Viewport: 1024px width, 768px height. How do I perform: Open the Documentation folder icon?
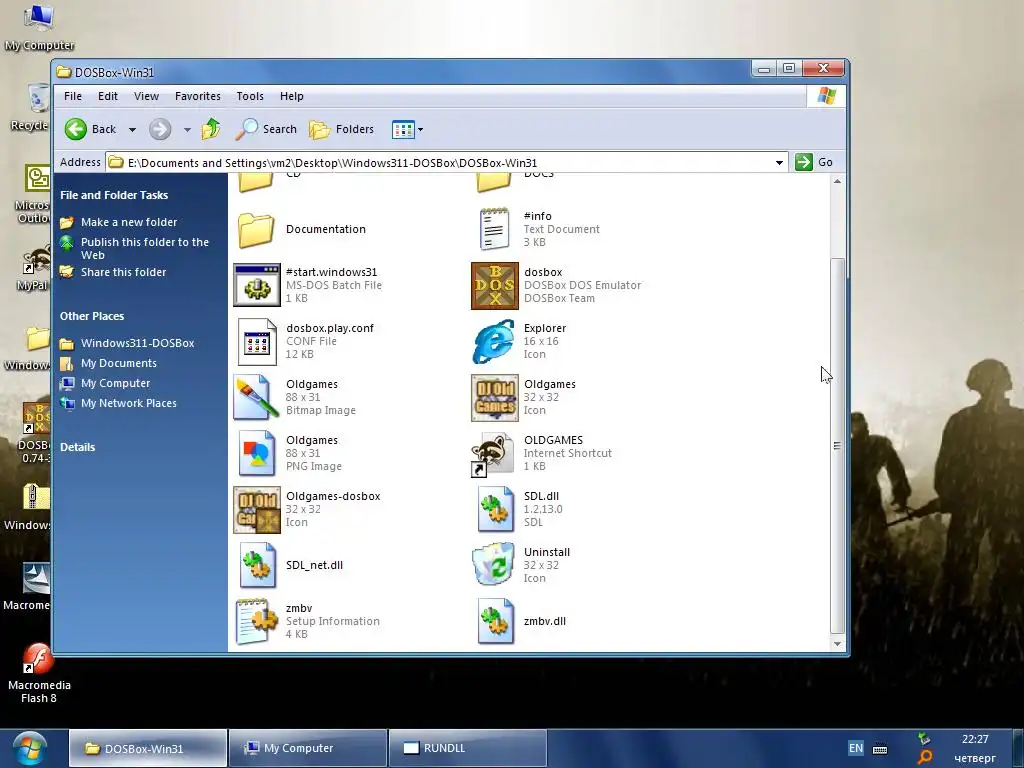[x=255, y=230]
